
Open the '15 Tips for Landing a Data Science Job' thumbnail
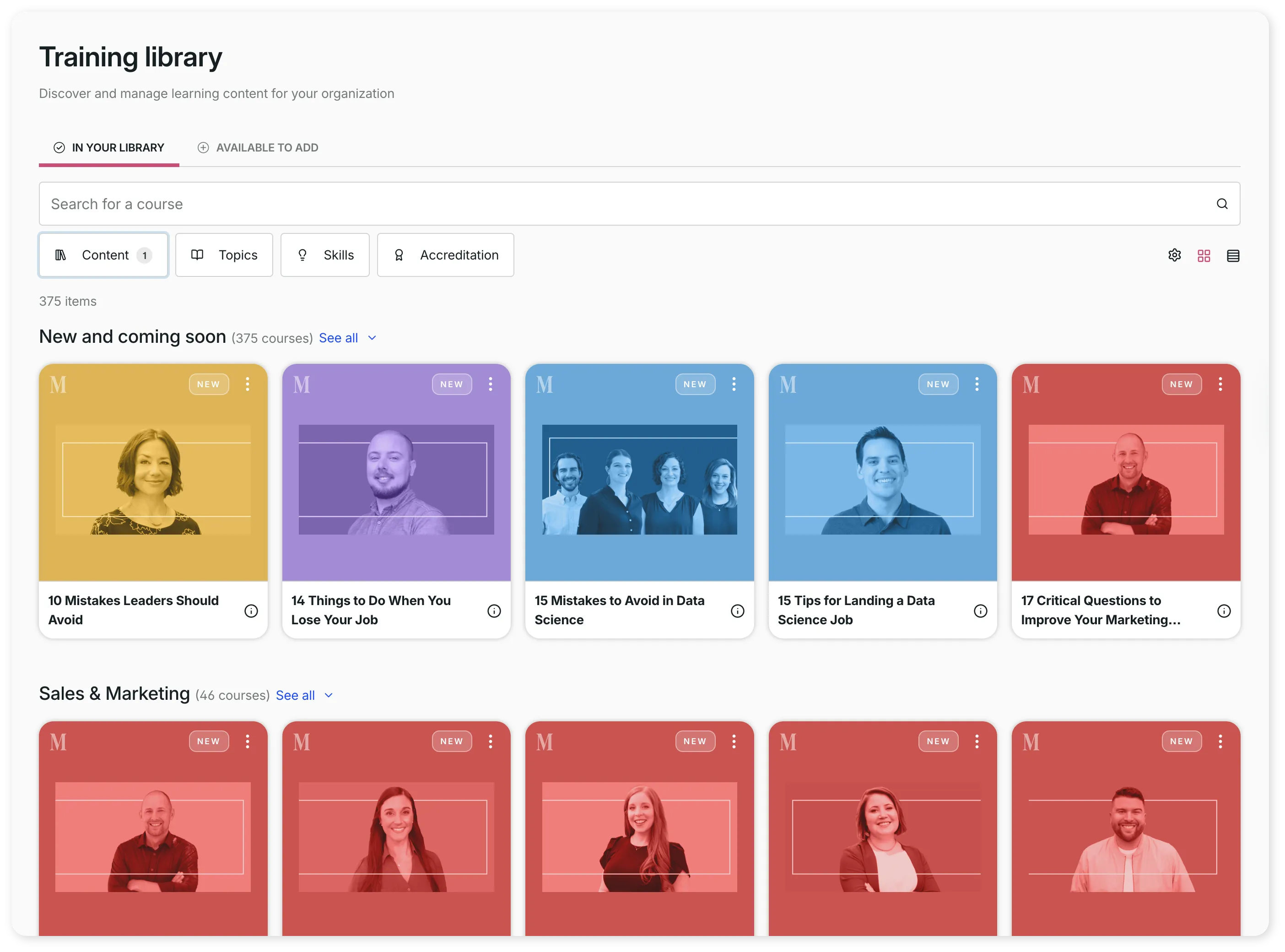(x=882, y=480)
